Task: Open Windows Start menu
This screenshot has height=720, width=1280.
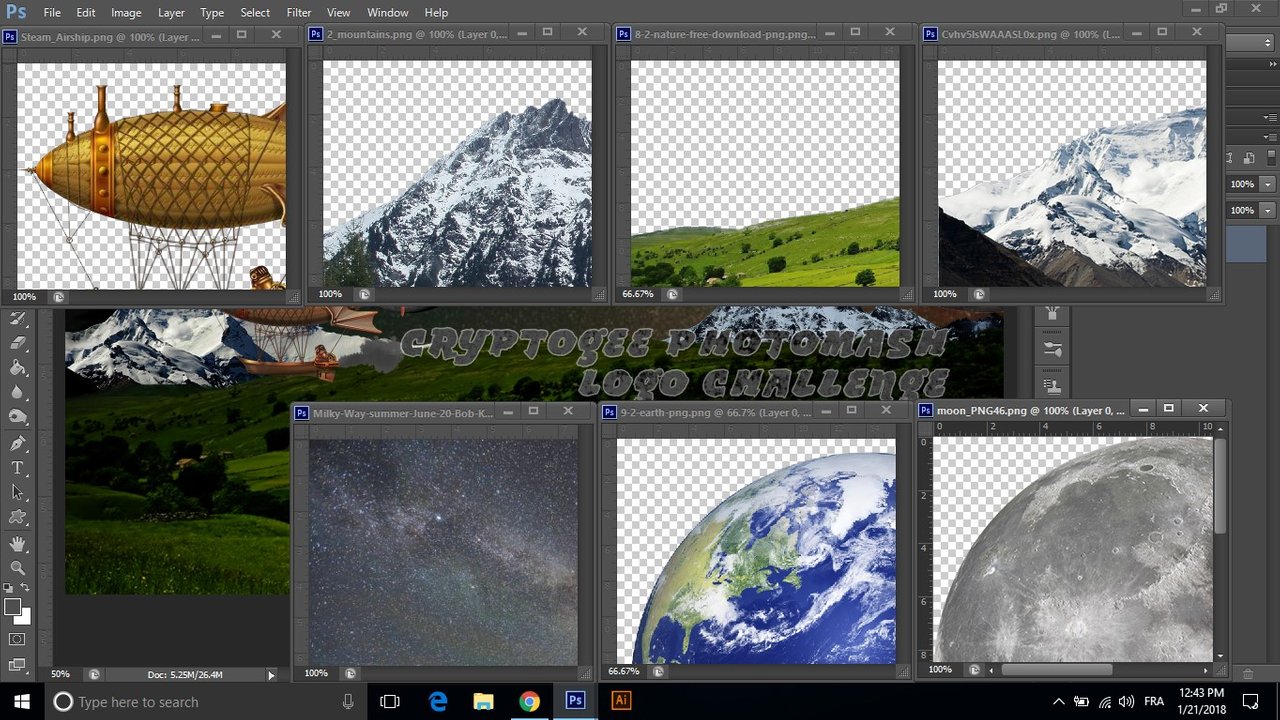Action: [x=21, y=701]
